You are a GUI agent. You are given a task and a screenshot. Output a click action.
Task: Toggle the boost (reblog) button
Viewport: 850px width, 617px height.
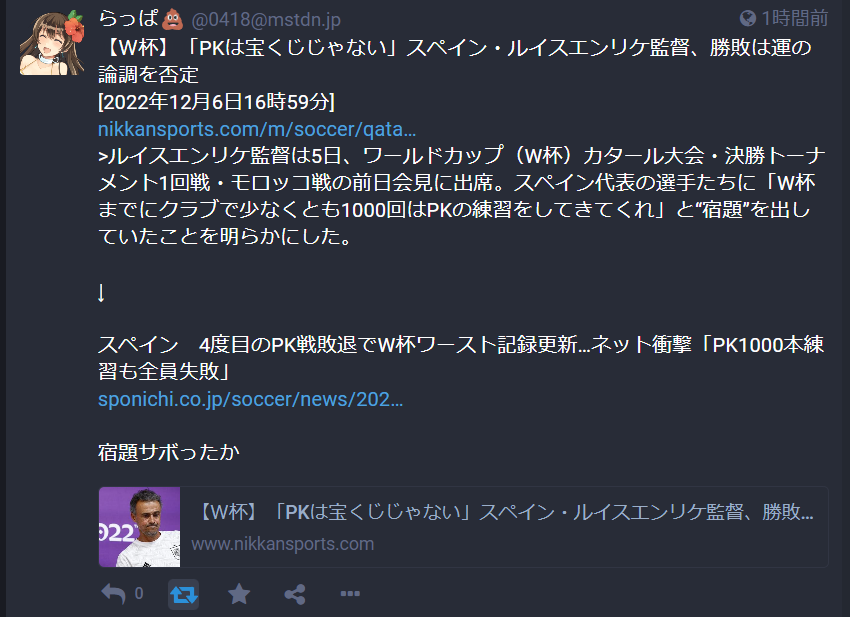pyautogui.click(x=183, y=594)
